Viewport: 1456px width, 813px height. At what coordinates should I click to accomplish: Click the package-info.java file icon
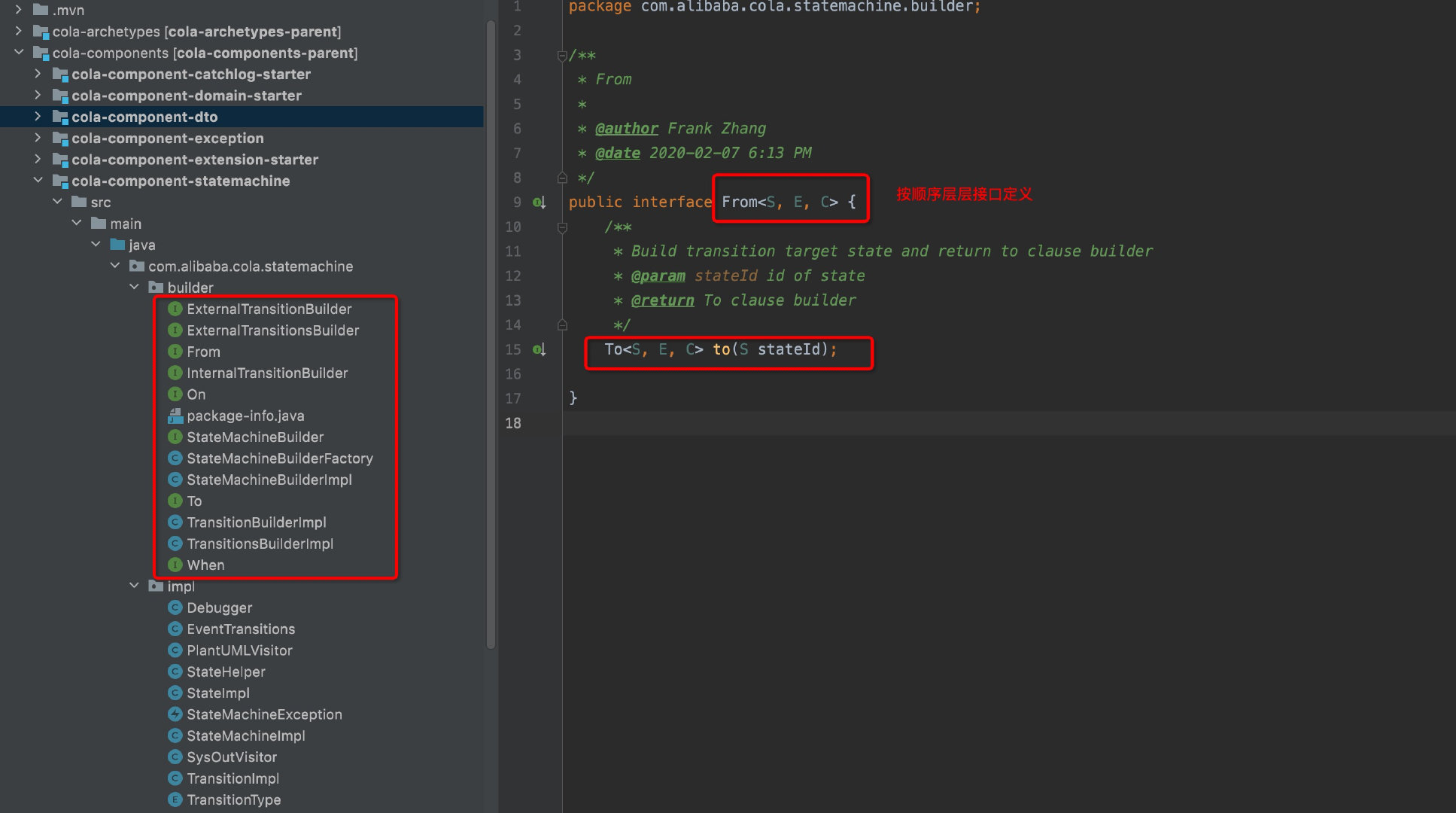click(175, 416)
